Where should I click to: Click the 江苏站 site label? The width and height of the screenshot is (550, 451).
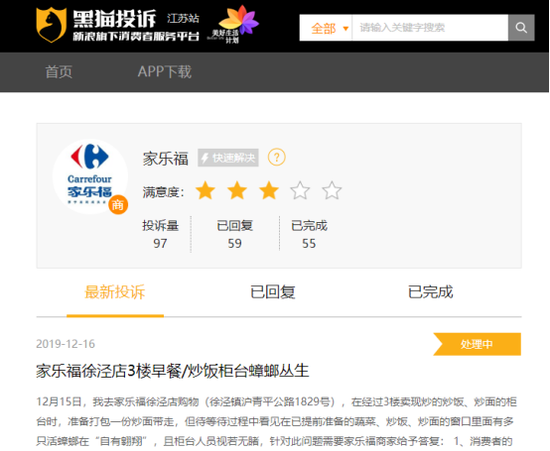pos(183,18)
